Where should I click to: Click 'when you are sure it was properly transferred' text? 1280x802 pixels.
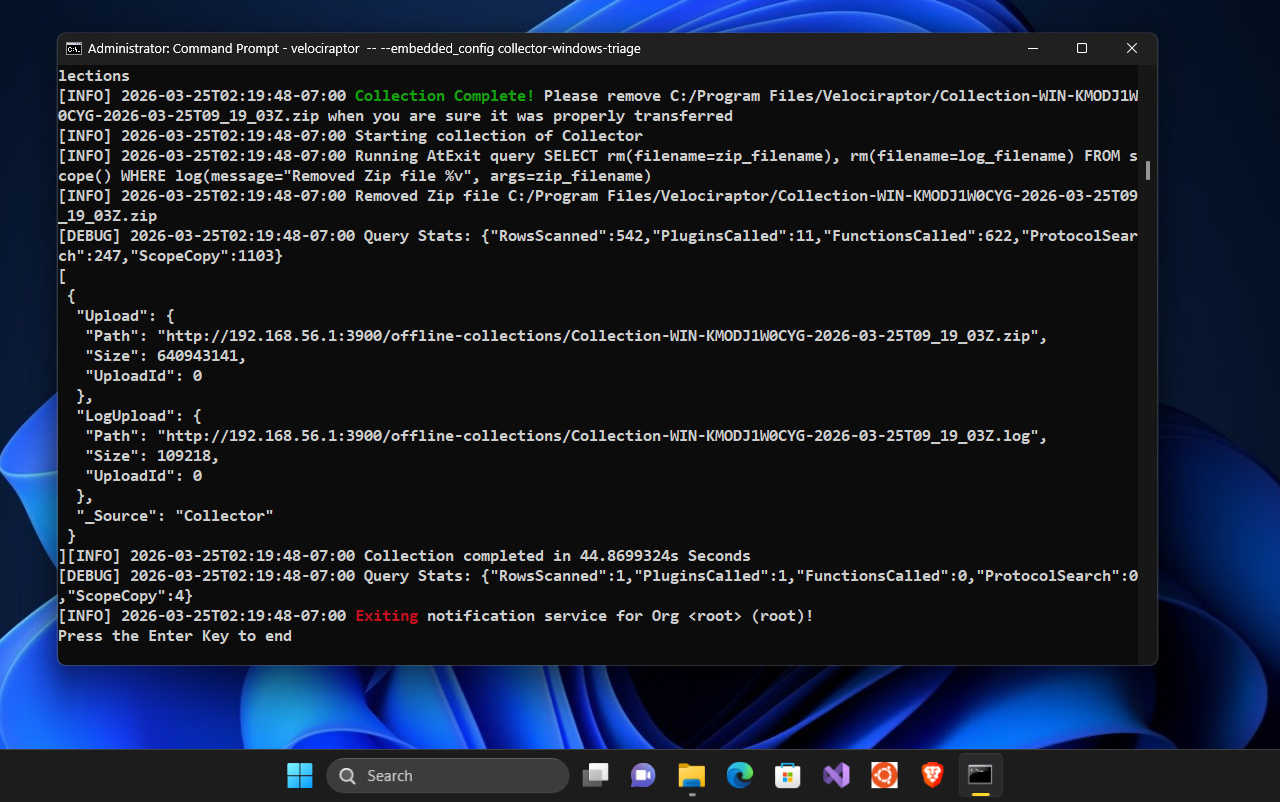click(530, 116)
